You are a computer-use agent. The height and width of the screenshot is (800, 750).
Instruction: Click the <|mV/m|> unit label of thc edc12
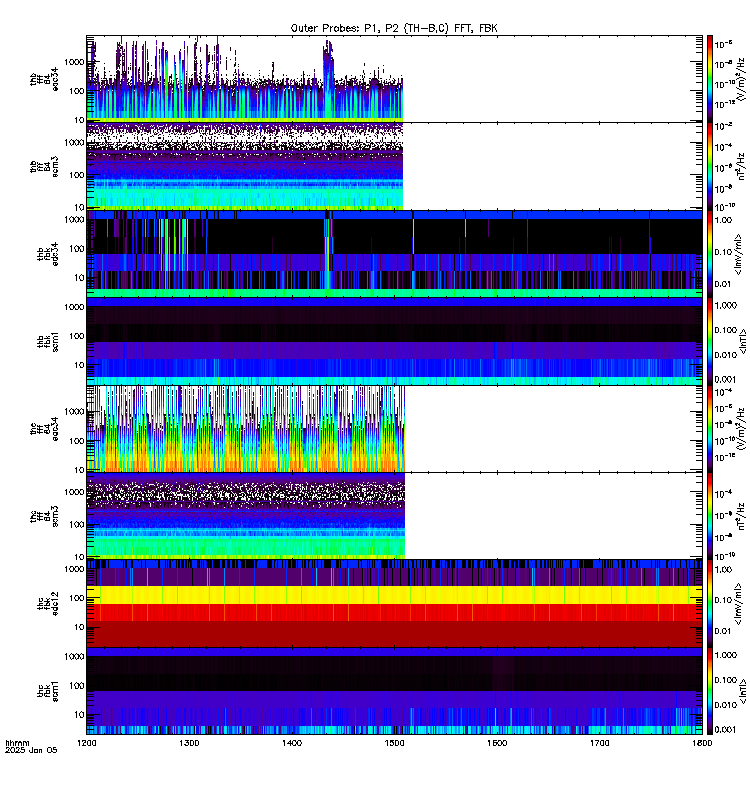coord(738,604)
